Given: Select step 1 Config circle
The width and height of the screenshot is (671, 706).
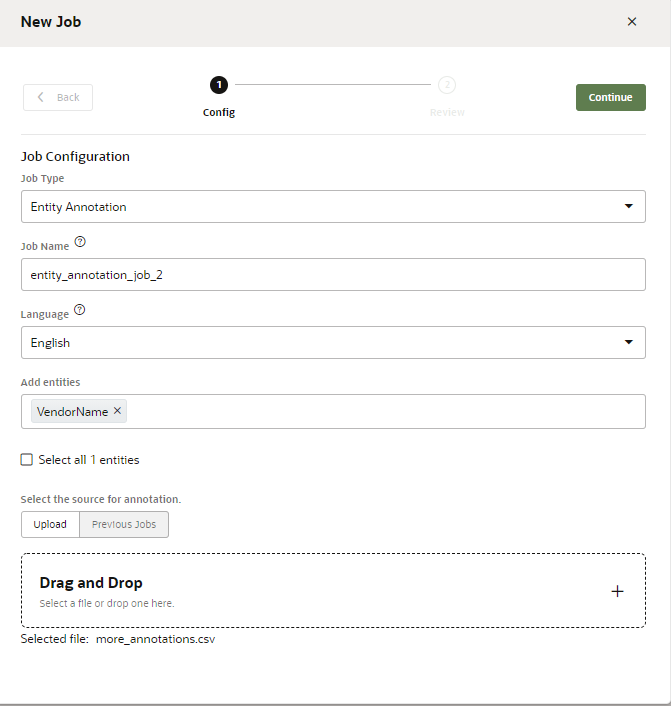Looking at the screenshot, I should (x=219, y=85).
